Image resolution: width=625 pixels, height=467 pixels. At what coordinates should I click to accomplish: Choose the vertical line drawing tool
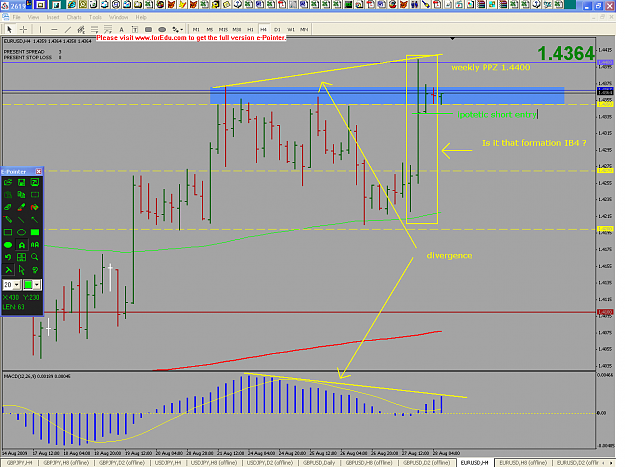click(40, 29)
